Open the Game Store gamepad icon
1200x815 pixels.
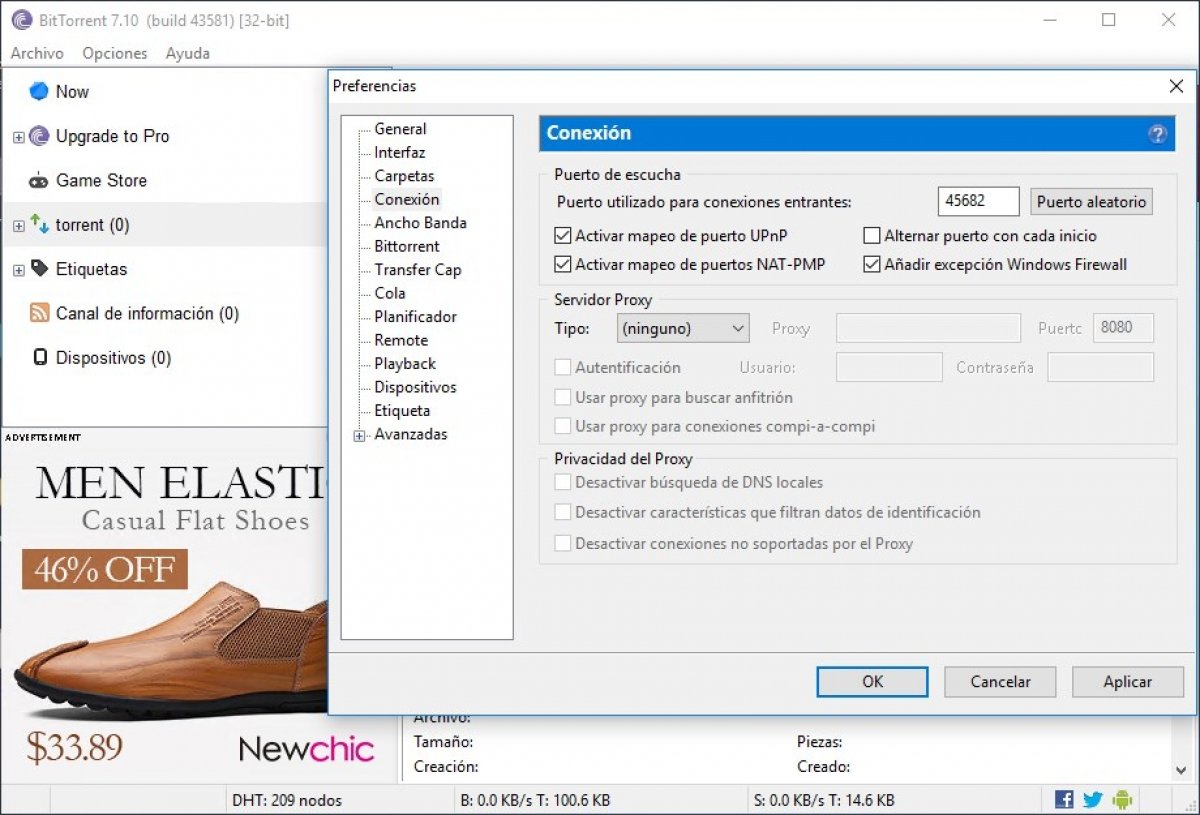(39, 181)
